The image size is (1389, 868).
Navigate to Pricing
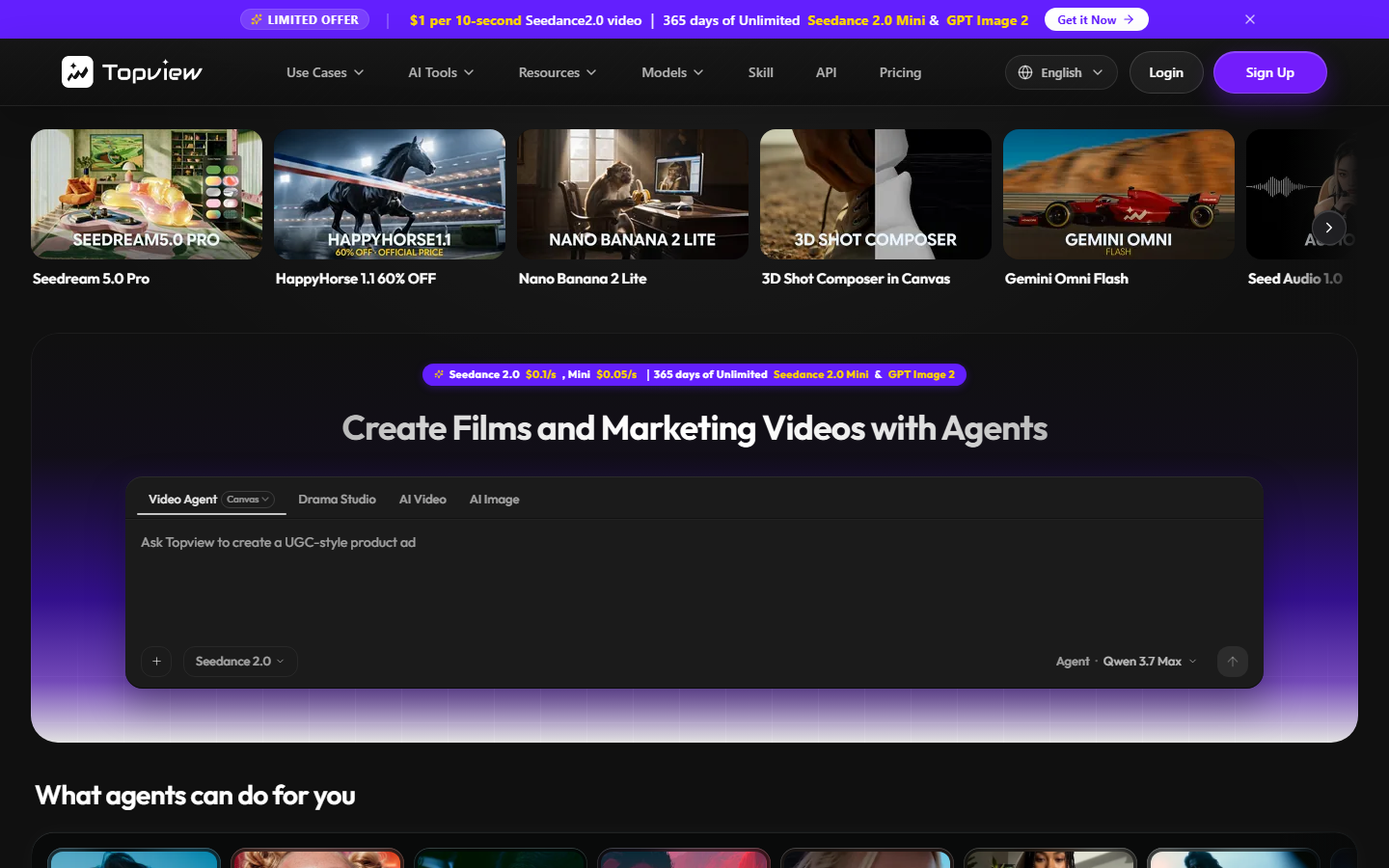coord(900,72)
